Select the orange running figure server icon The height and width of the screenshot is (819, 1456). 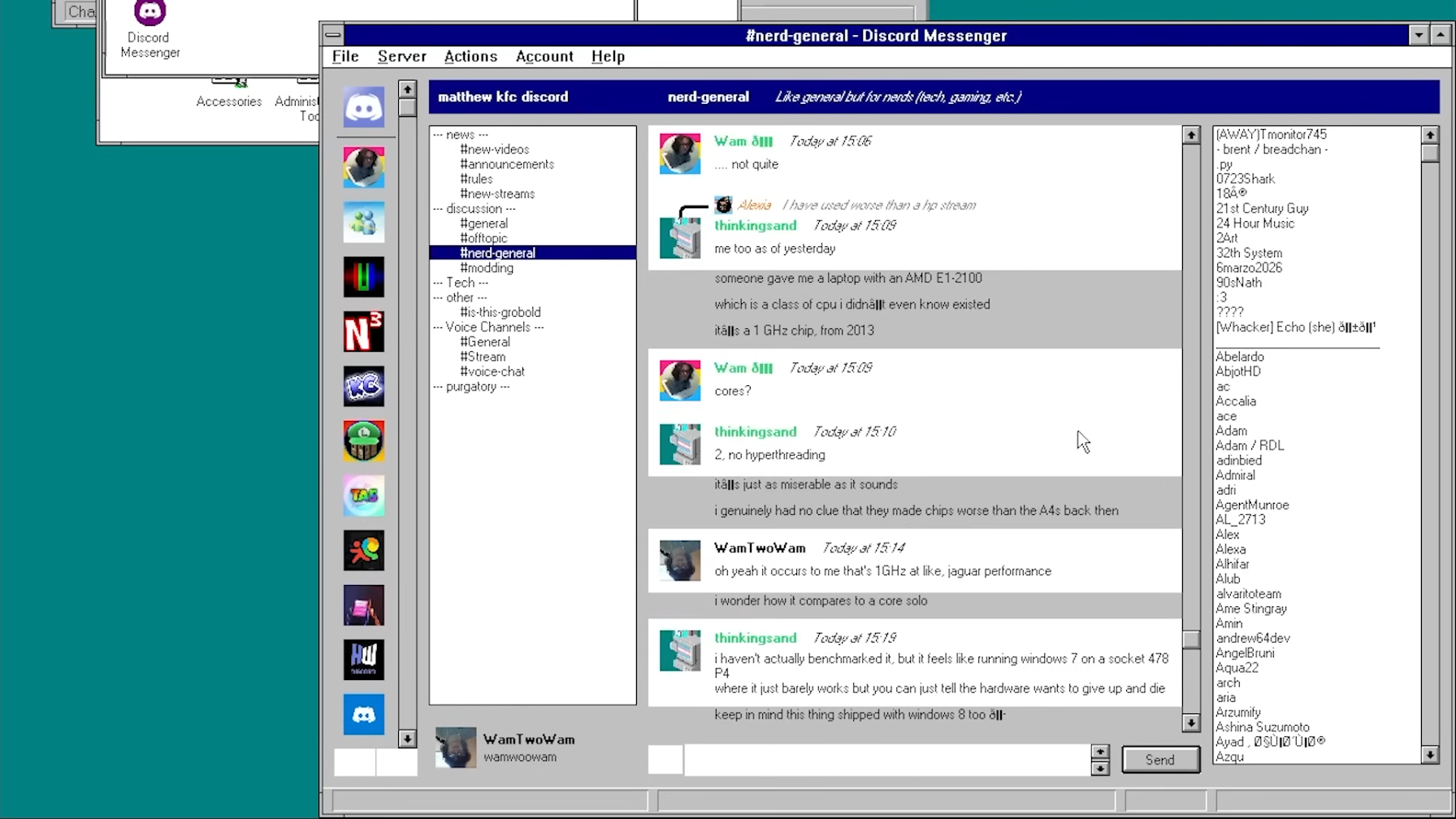point(363,551)
